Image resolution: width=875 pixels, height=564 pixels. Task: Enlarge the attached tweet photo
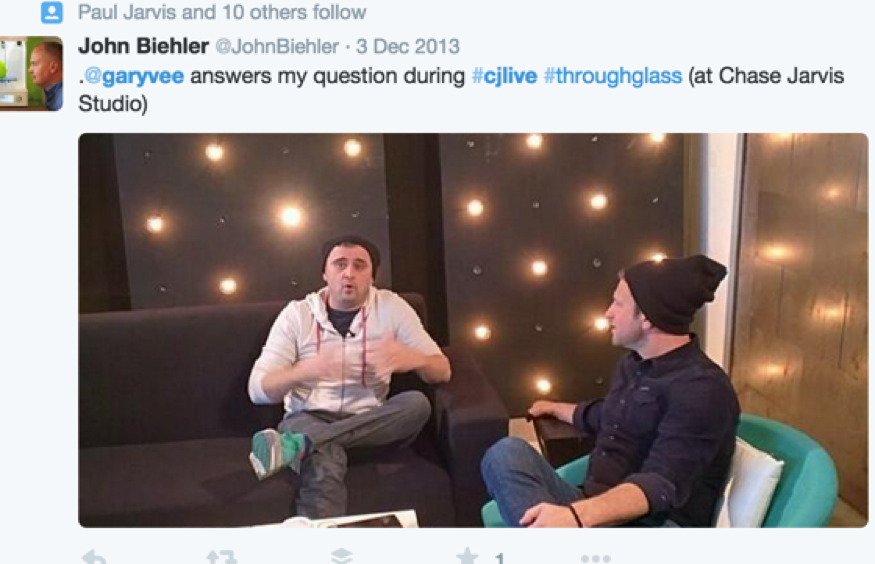click(x=473, y=330)
